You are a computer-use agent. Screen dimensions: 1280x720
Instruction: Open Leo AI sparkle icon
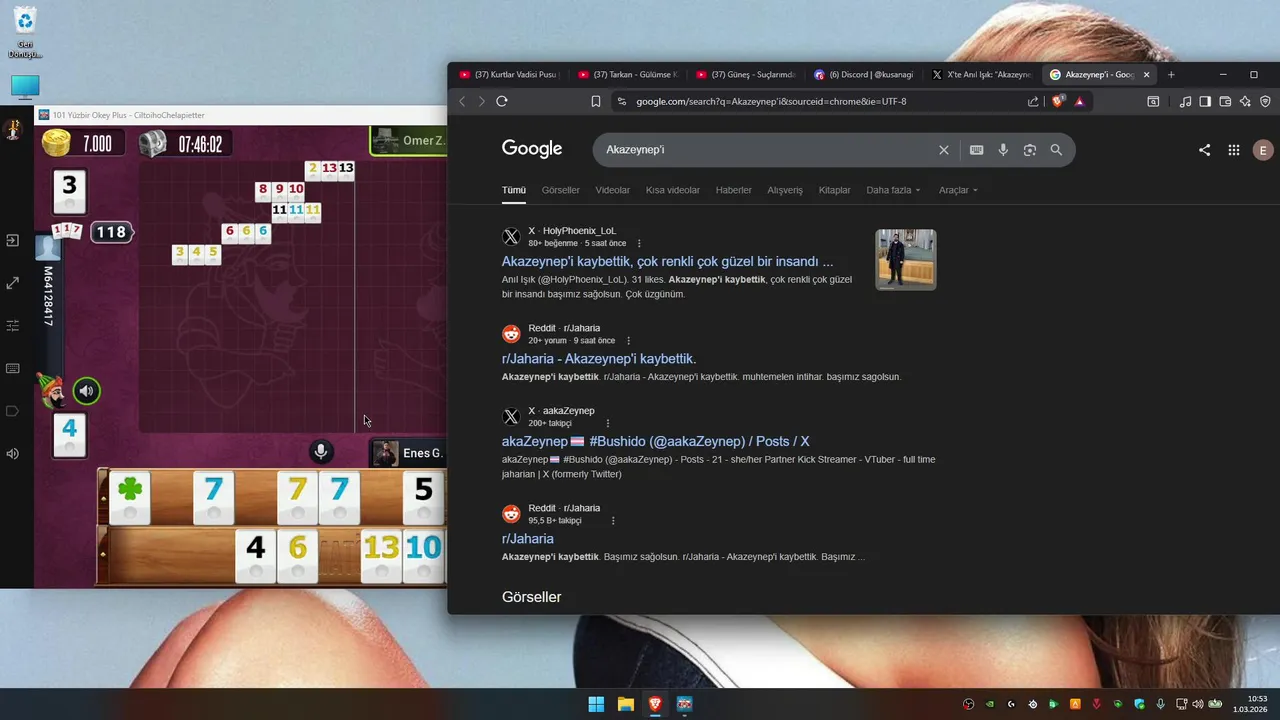coord(1245,101)
